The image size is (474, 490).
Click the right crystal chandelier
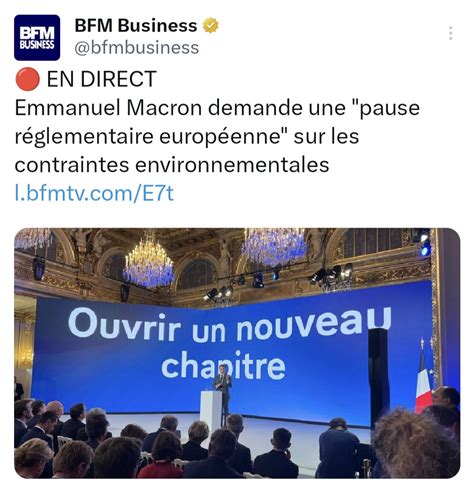(x=274, y=246)
